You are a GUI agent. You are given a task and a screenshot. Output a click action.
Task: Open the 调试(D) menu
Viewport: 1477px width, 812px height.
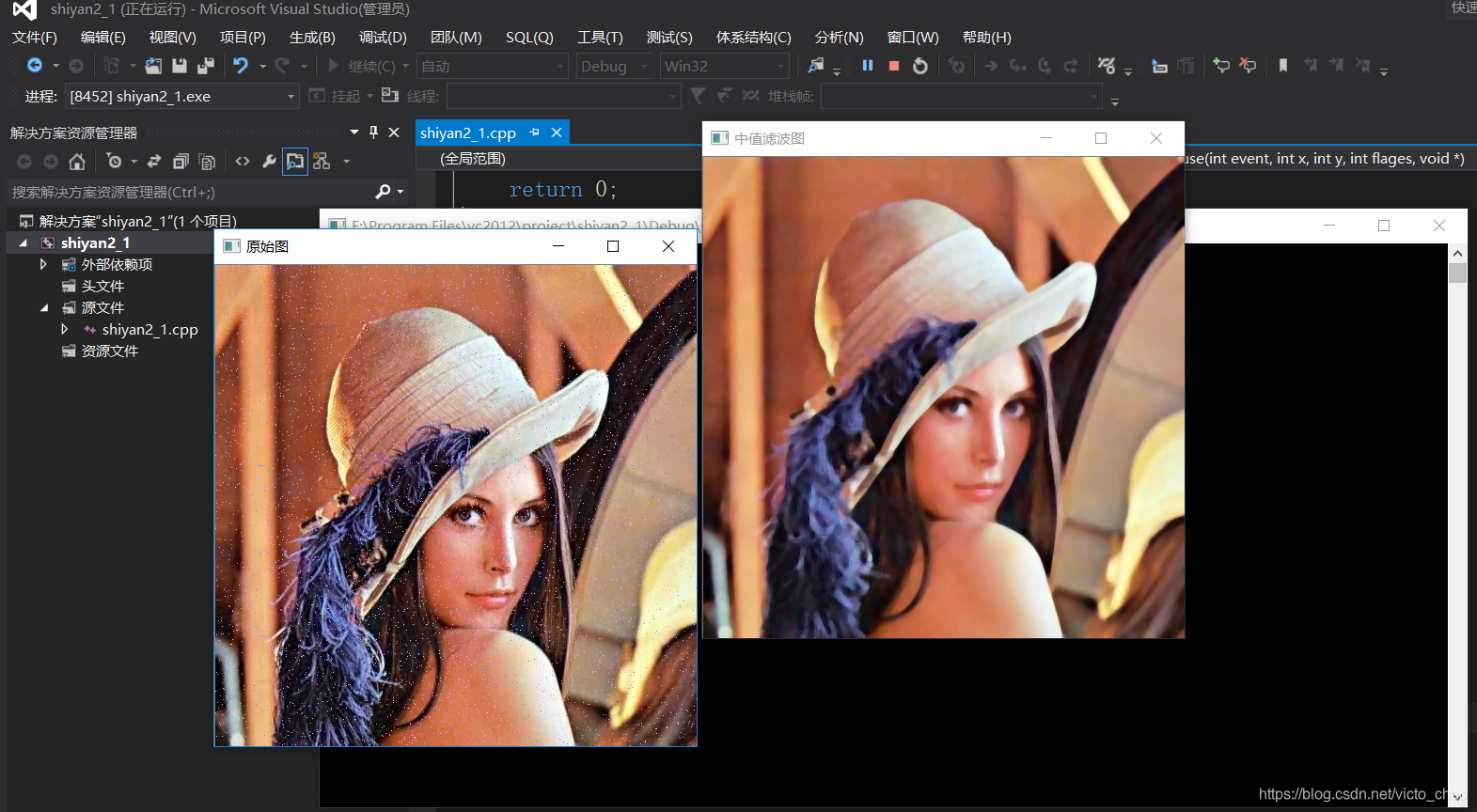[x=383, y=38]
